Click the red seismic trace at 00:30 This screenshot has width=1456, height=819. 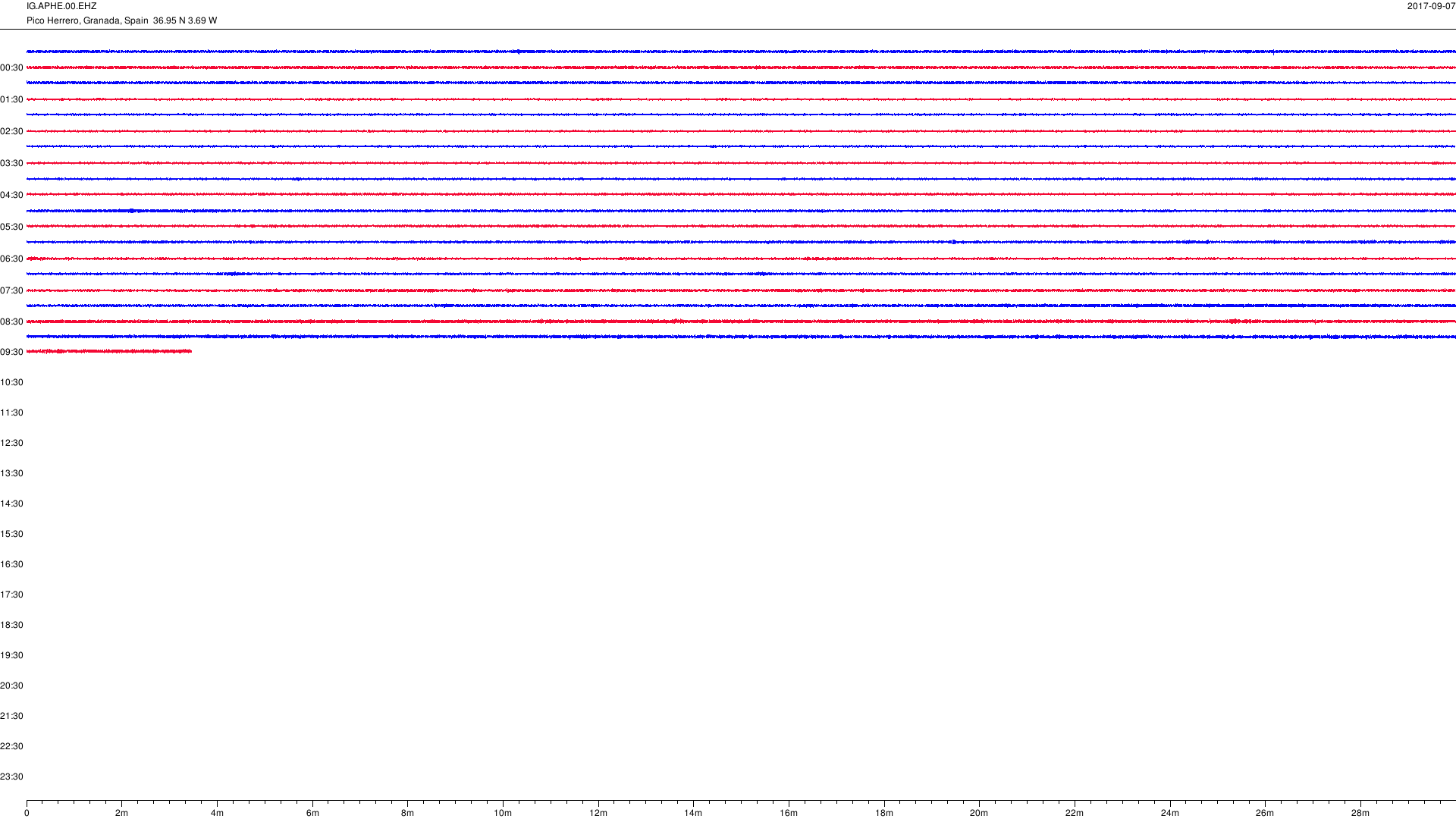coord(741,67)
